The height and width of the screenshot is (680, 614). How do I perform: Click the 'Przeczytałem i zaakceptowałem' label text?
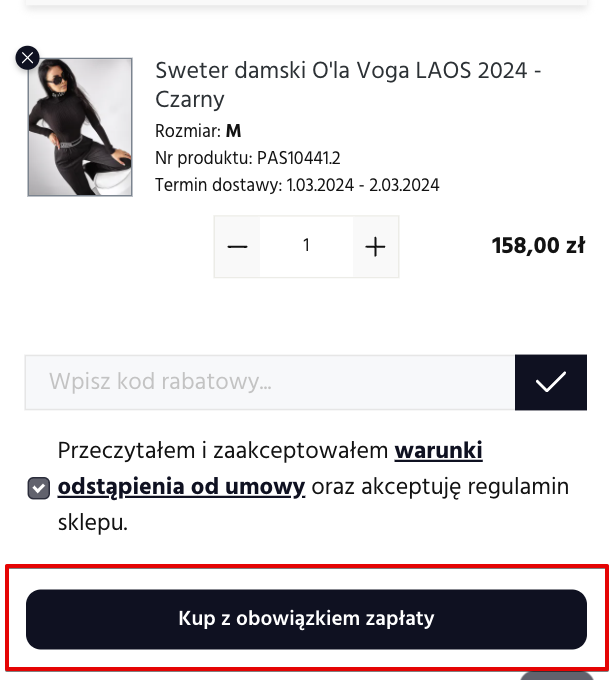click(x=224, y=451)
